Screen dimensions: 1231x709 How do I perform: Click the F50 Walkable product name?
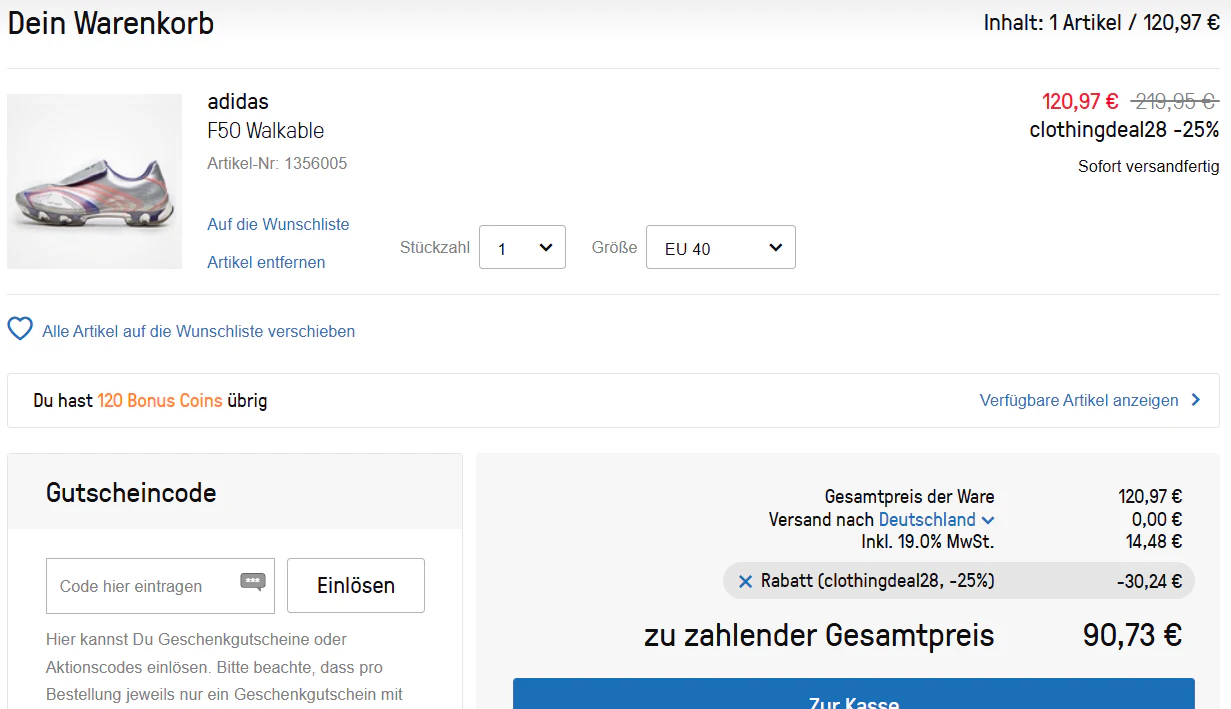point(265,131)
